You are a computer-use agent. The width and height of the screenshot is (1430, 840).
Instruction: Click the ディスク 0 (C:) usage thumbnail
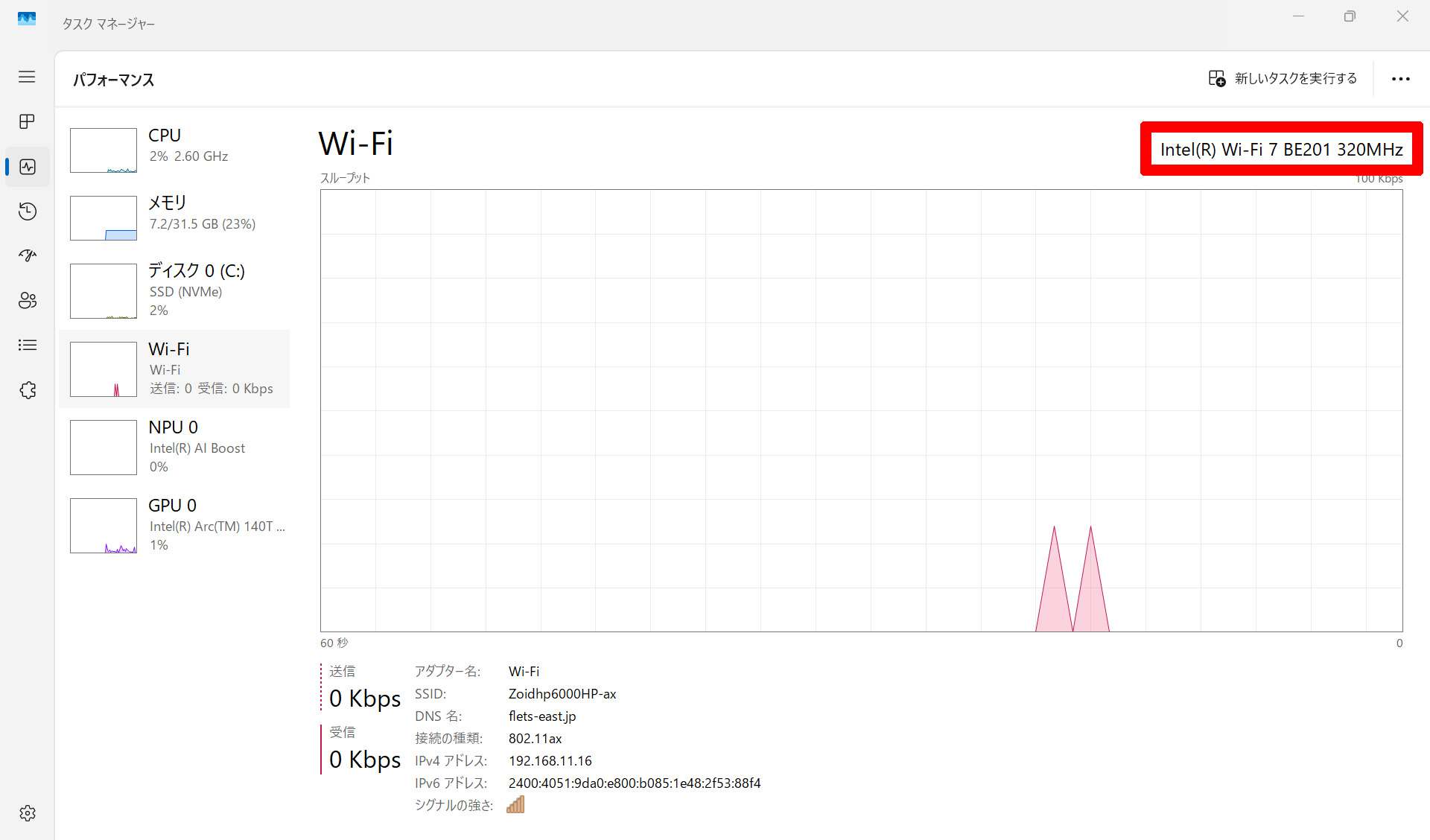(x=104, y=291)
